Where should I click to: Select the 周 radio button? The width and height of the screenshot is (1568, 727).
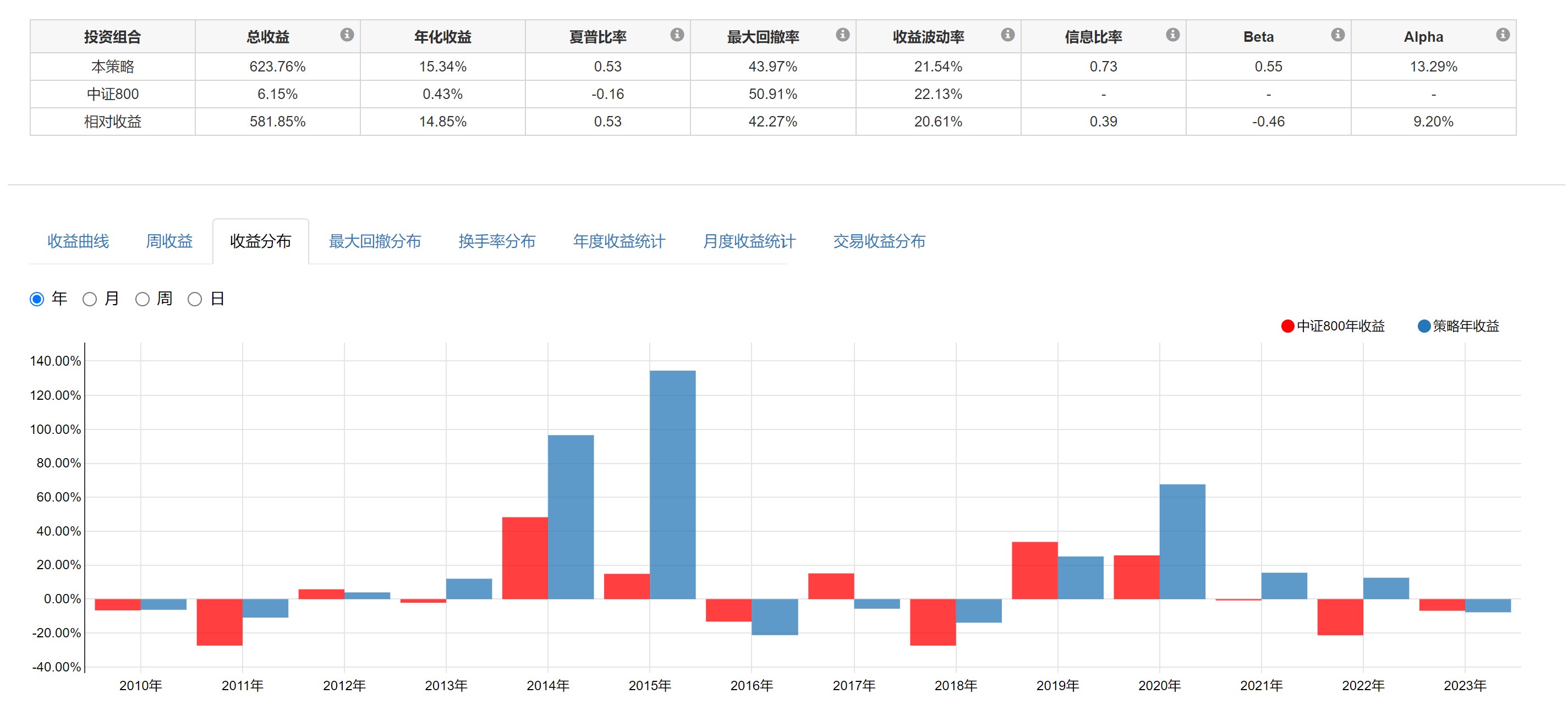point(142,299)
